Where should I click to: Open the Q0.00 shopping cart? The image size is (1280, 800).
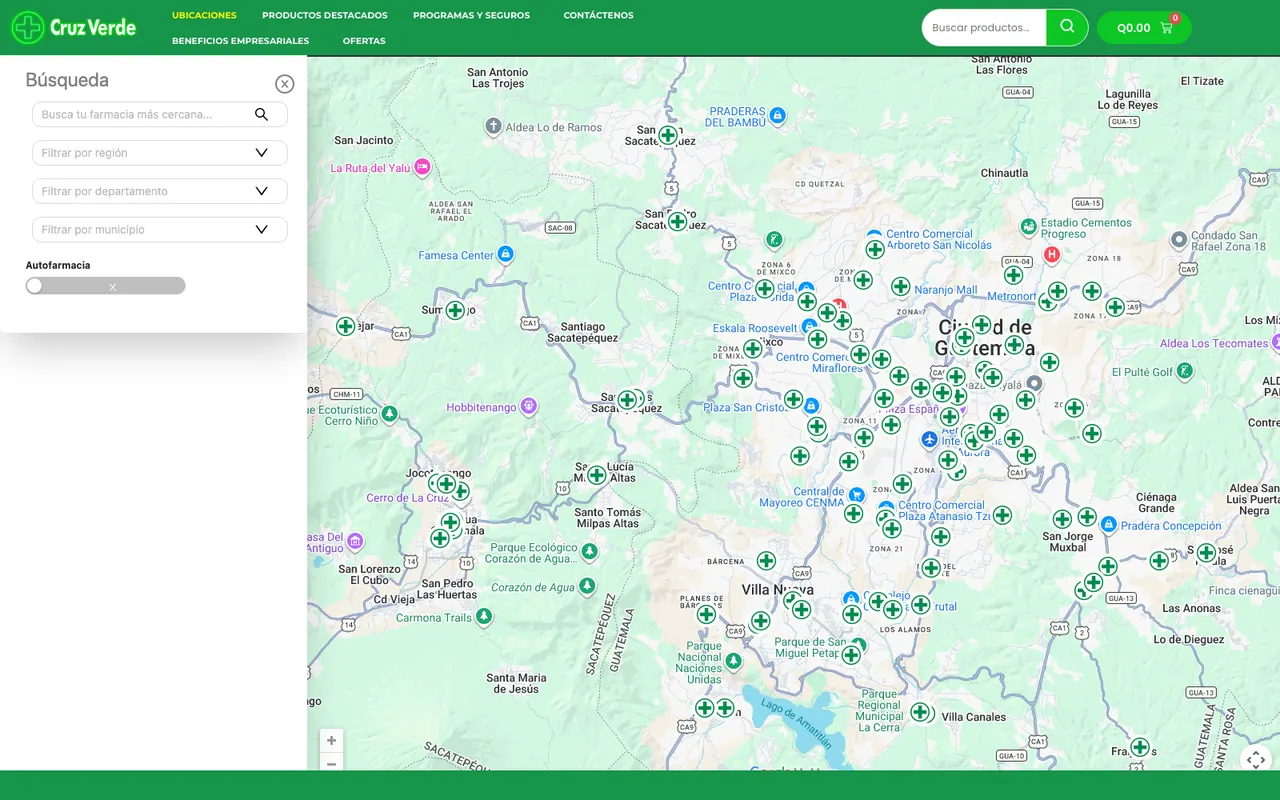click(x=1144, y=28)
